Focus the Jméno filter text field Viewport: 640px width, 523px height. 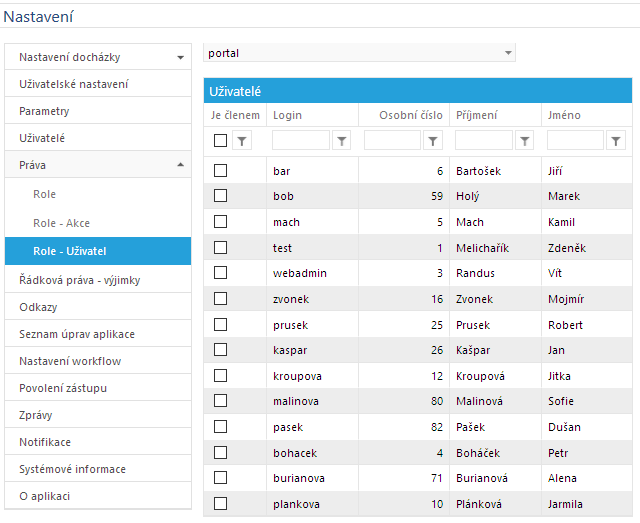click(575, 140)
